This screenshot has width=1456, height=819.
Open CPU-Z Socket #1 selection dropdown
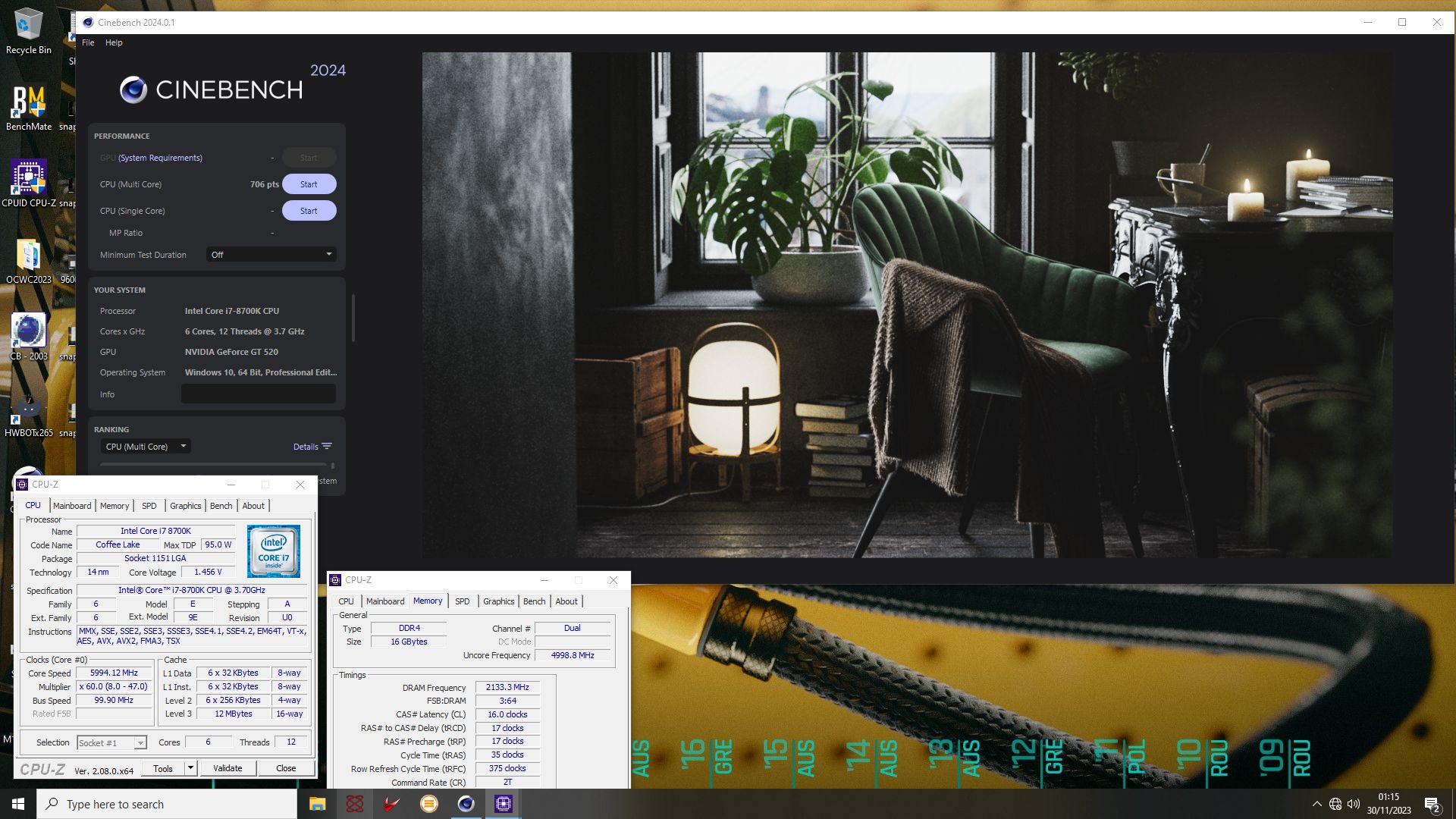tap(111, 743)
